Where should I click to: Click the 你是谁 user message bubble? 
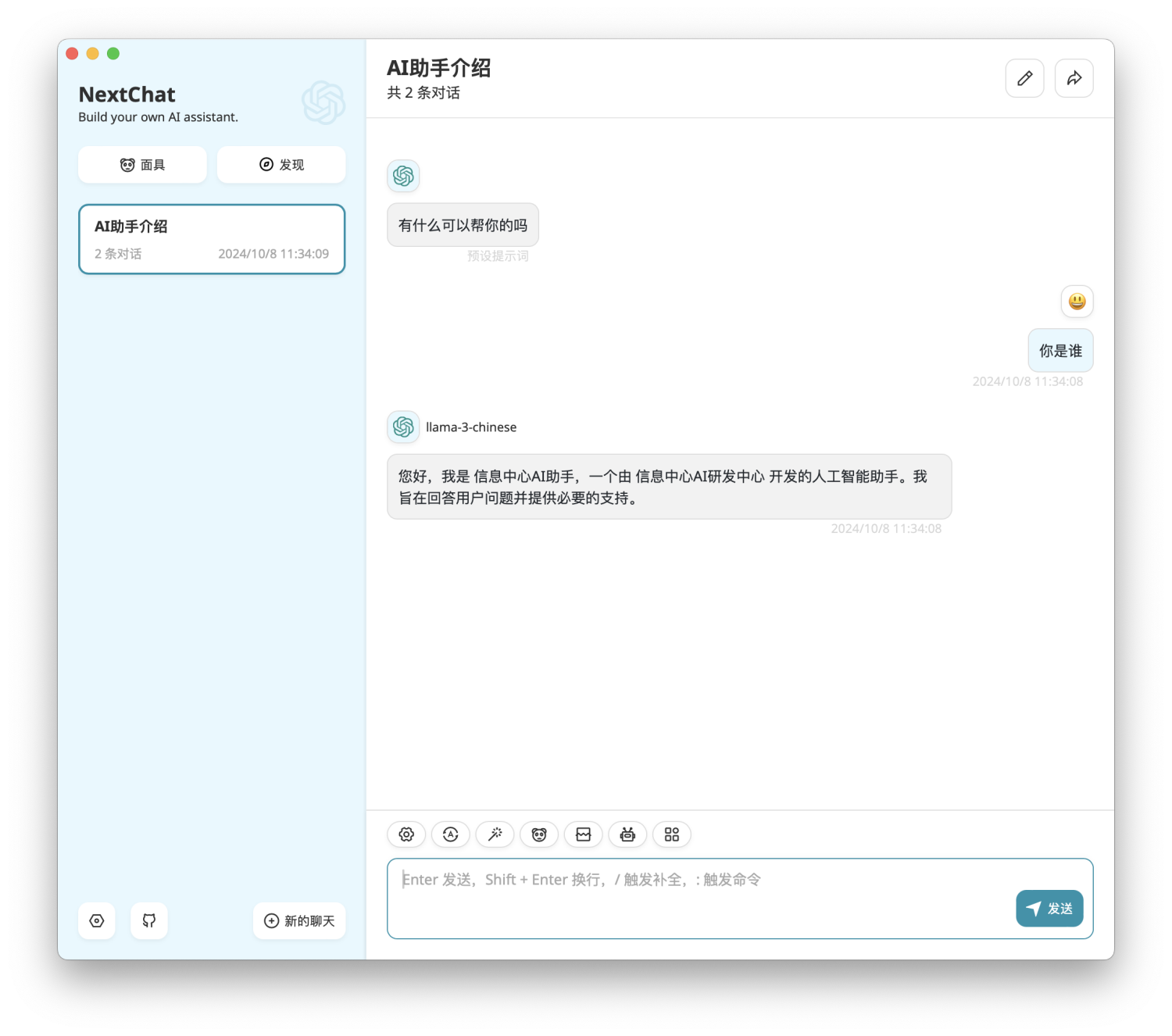[x=1060, y=351]
